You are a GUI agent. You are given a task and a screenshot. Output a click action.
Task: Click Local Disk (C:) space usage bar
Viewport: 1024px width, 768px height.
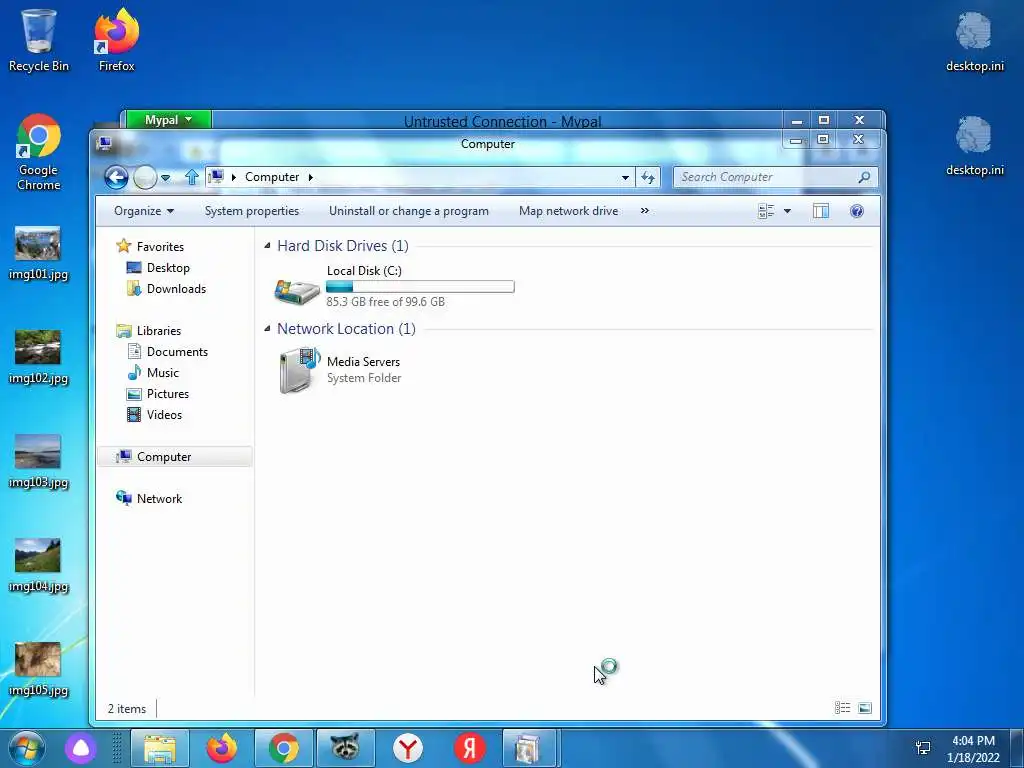pos(420,287)
